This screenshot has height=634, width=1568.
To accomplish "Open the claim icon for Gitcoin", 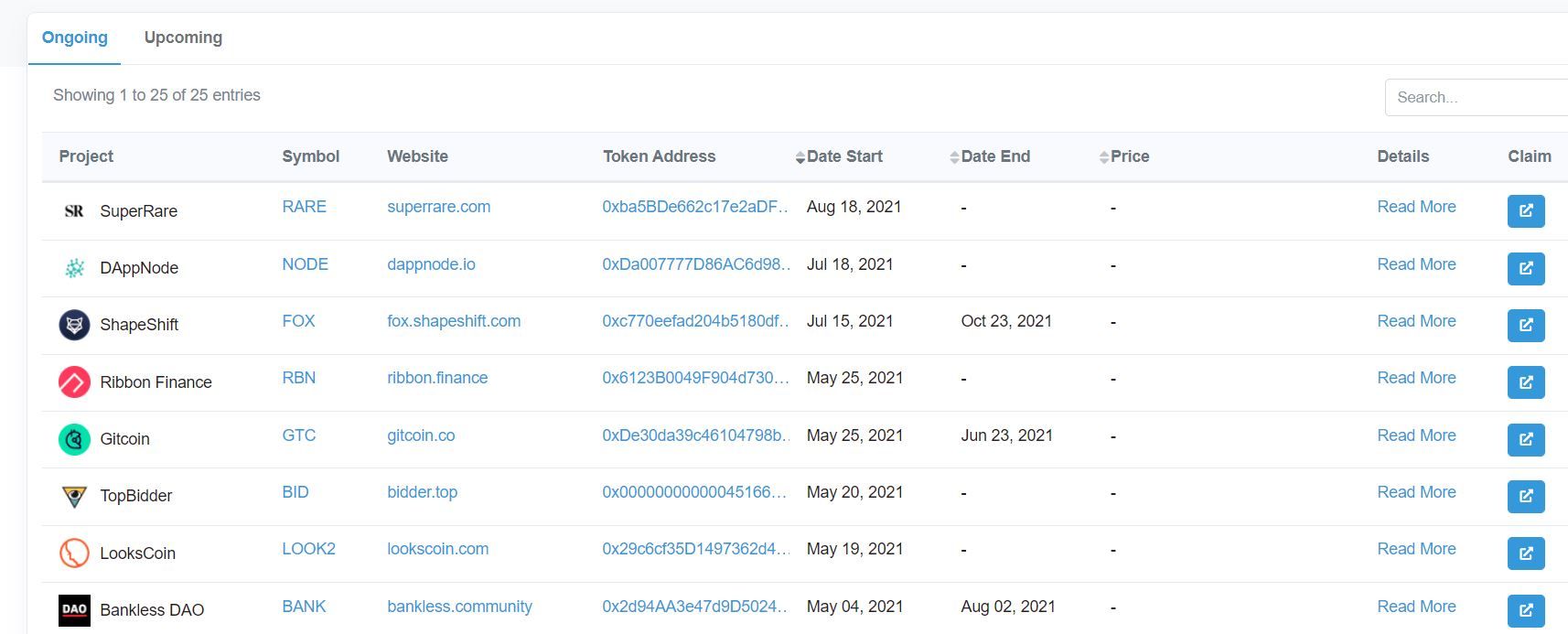I will (1526, 439).
